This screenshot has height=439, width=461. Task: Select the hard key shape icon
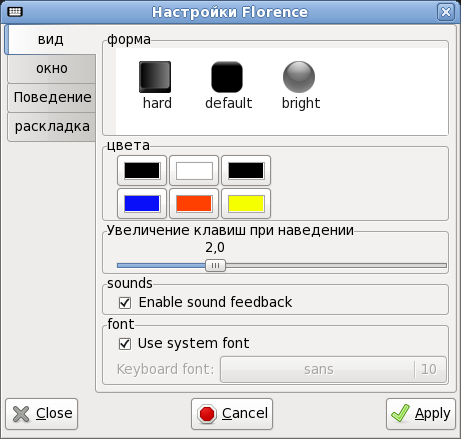[x=155, y=77]
